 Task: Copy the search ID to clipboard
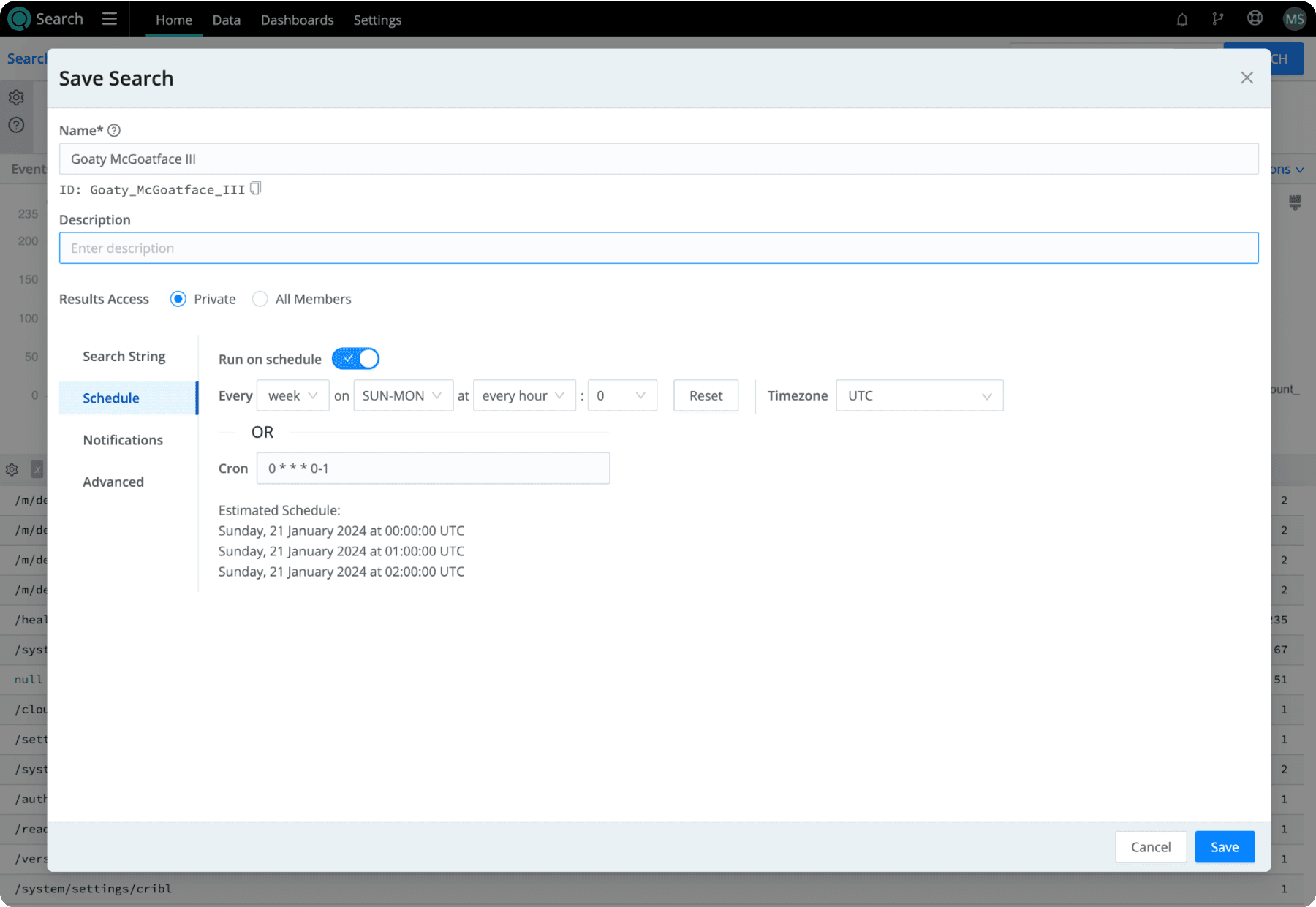tap(255, 189)
